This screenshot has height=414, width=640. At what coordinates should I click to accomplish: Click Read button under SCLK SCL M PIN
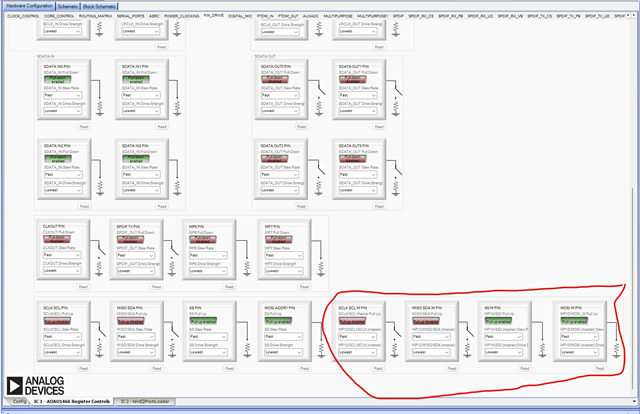[x=378, y=368]
